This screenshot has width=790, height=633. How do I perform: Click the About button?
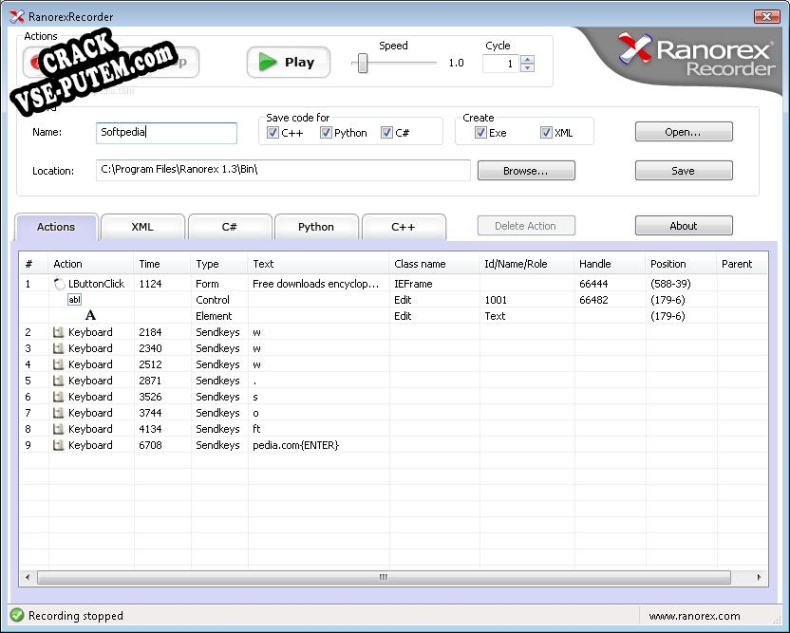[x=684, y=226]
